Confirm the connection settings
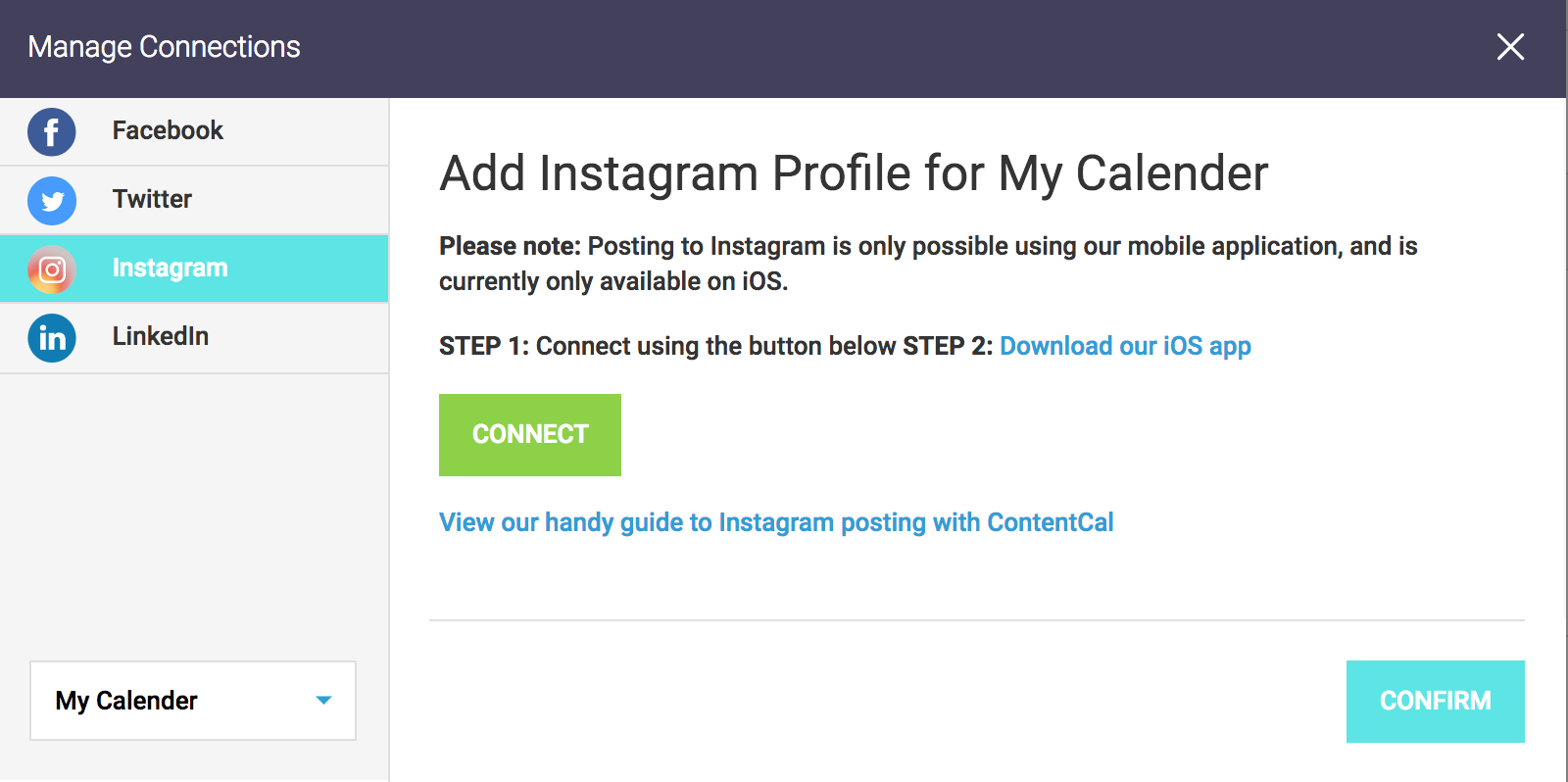 1435,702
